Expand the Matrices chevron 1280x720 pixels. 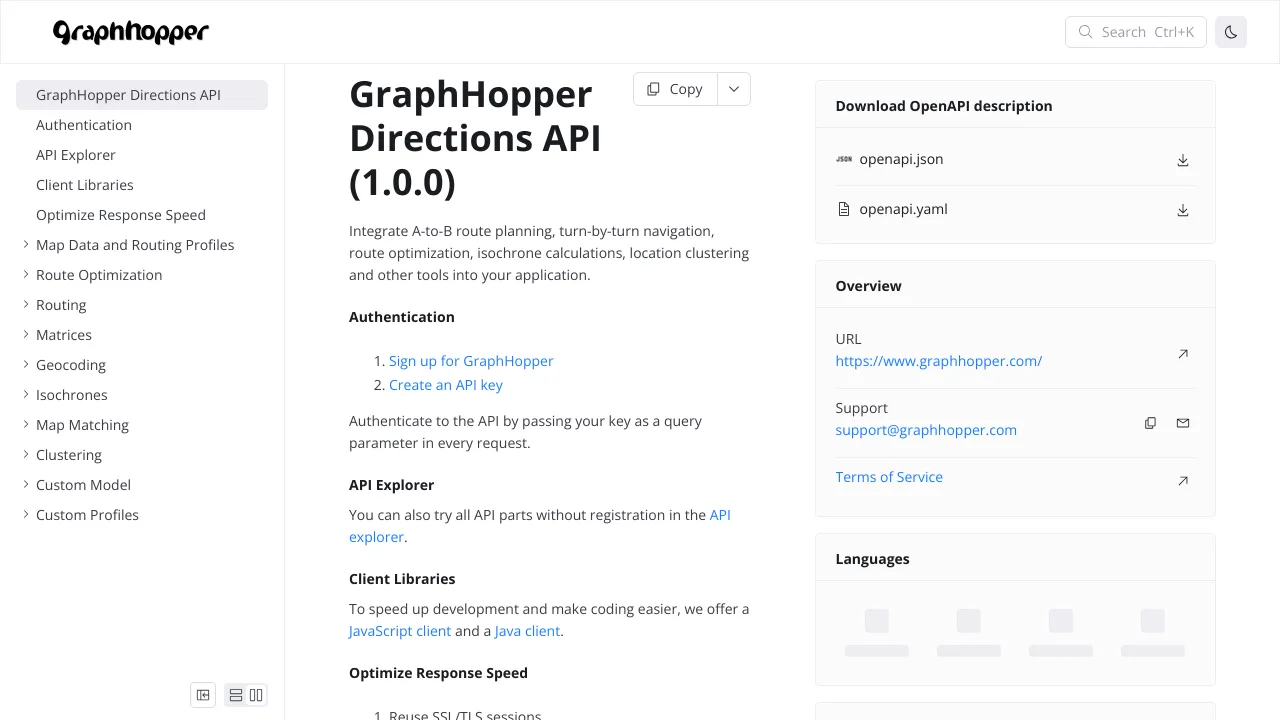(x=26, y=335)
